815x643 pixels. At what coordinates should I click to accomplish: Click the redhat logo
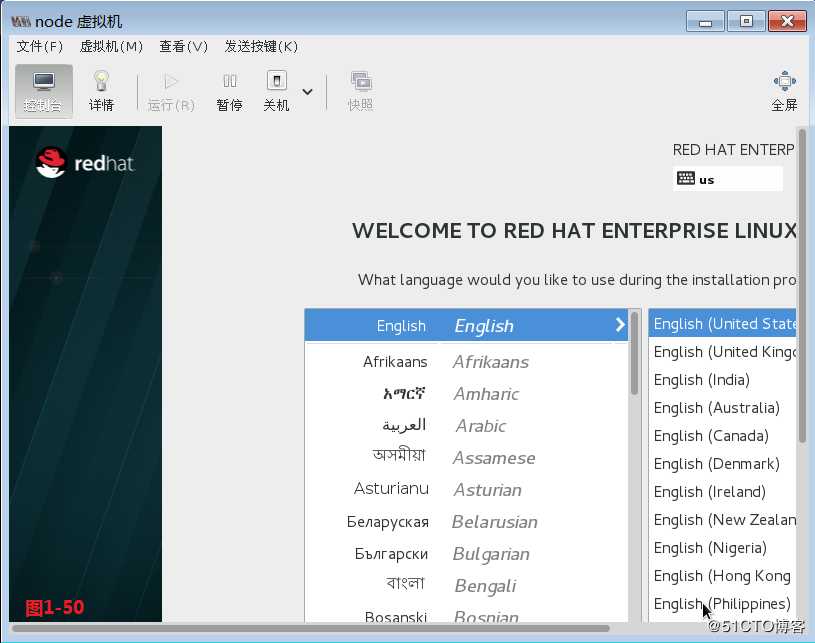(85, 163)
